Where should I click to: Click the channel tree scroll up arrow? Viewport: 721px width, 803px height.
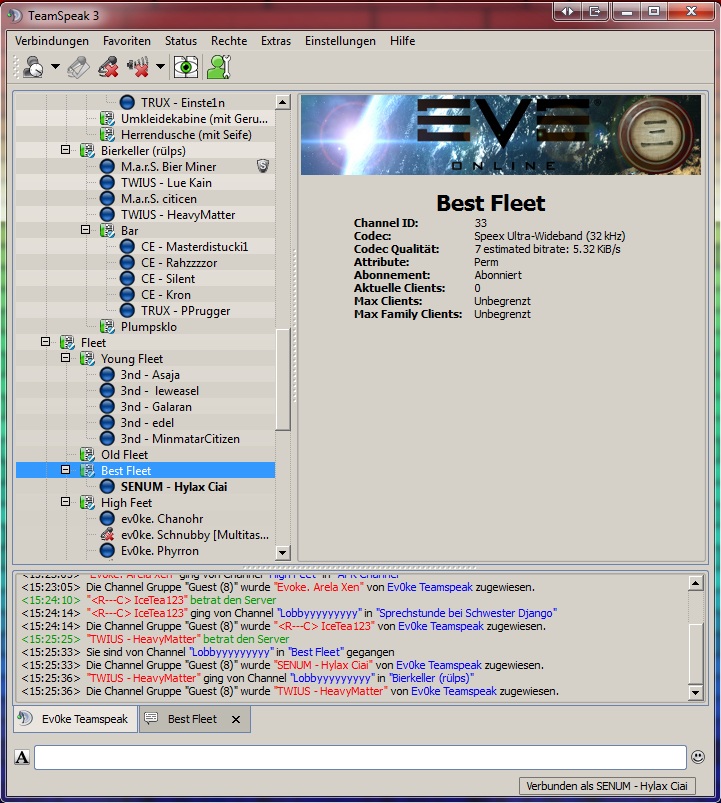(283, 102)
